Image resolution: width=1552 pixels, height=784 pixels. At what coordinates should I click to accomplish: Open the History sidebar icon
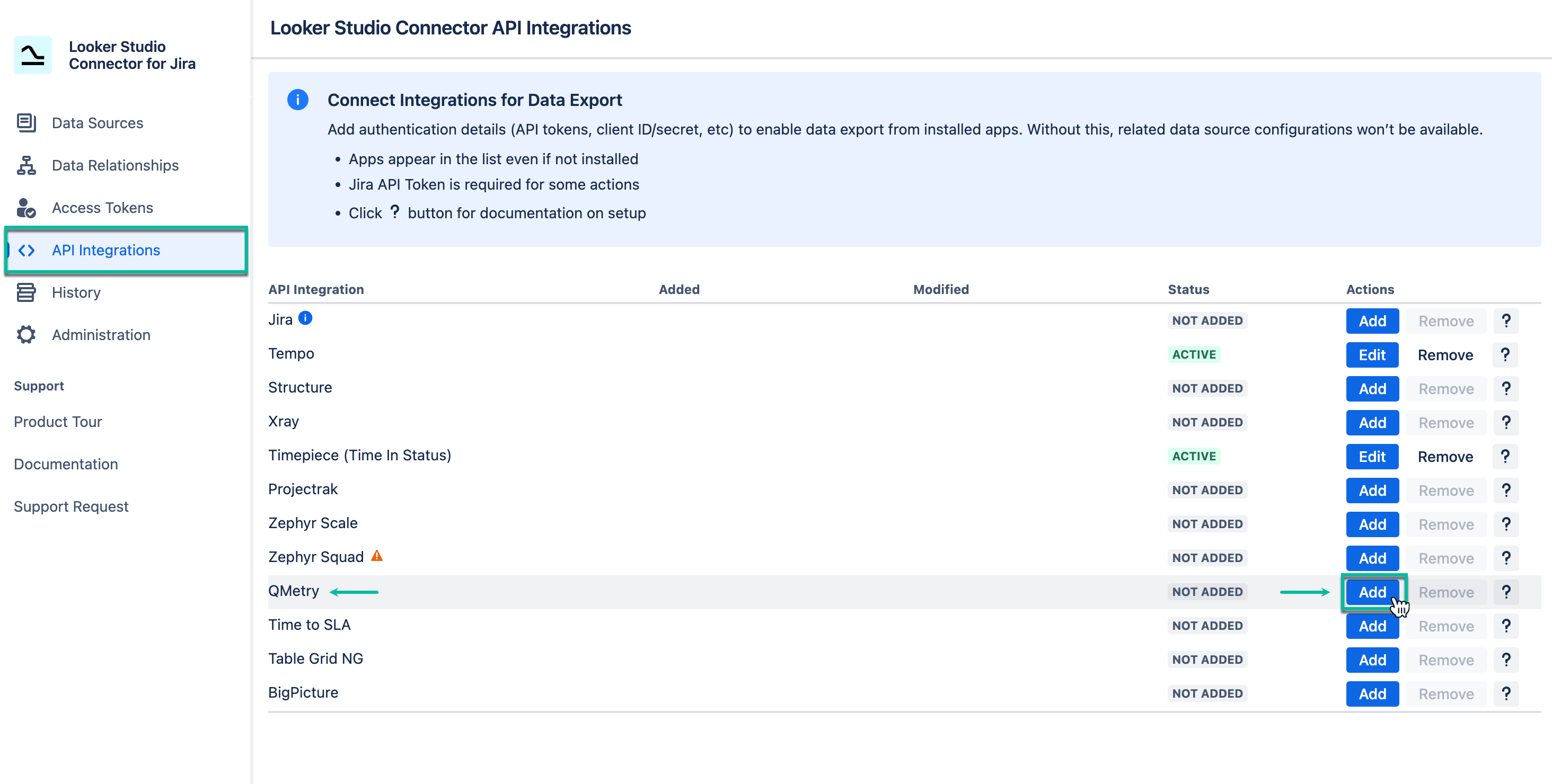25,292
